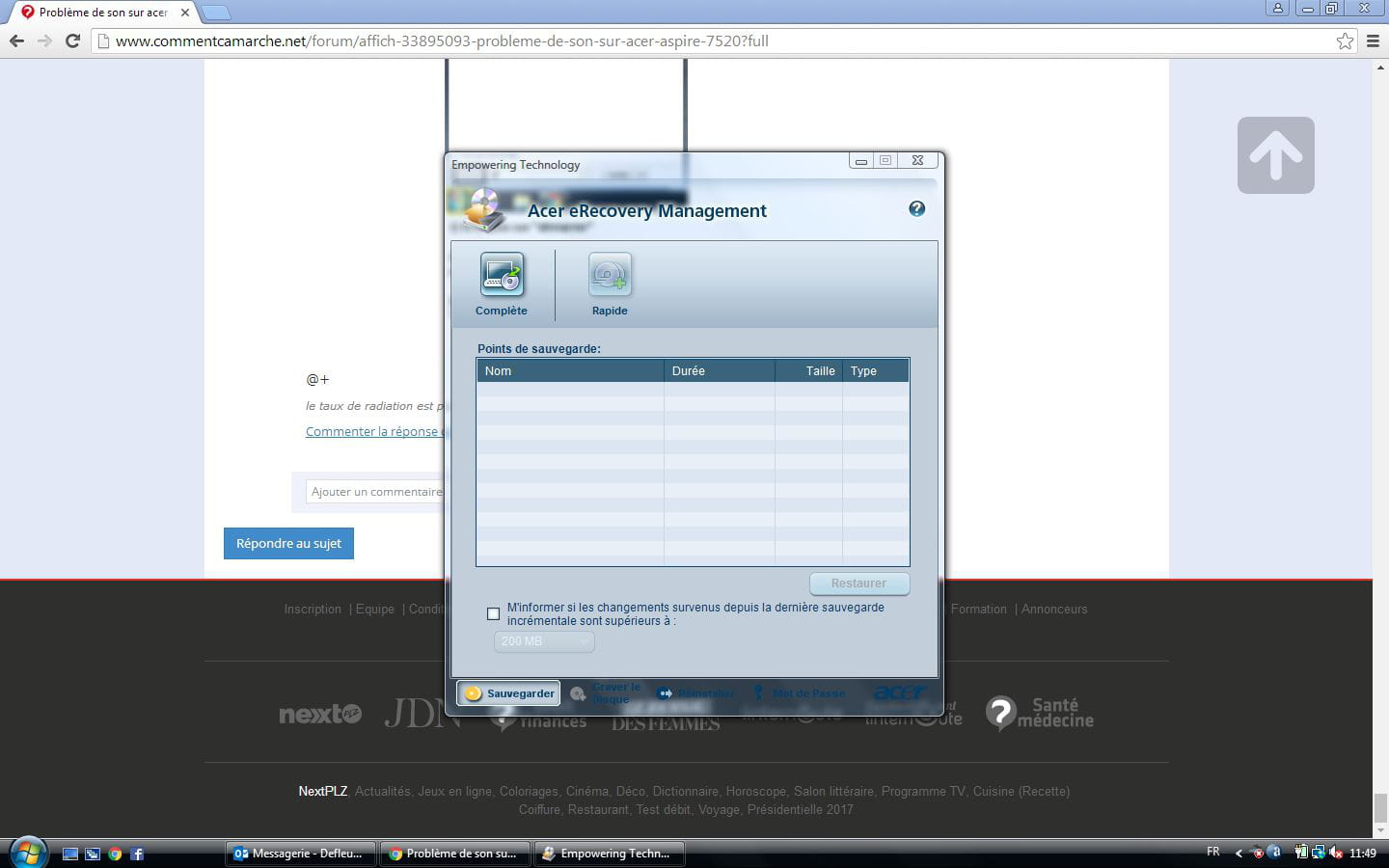Click the Annonceurs footer link
Image resolution: width=1389 pixels, height=868 pixels.
pos(1054,610)
